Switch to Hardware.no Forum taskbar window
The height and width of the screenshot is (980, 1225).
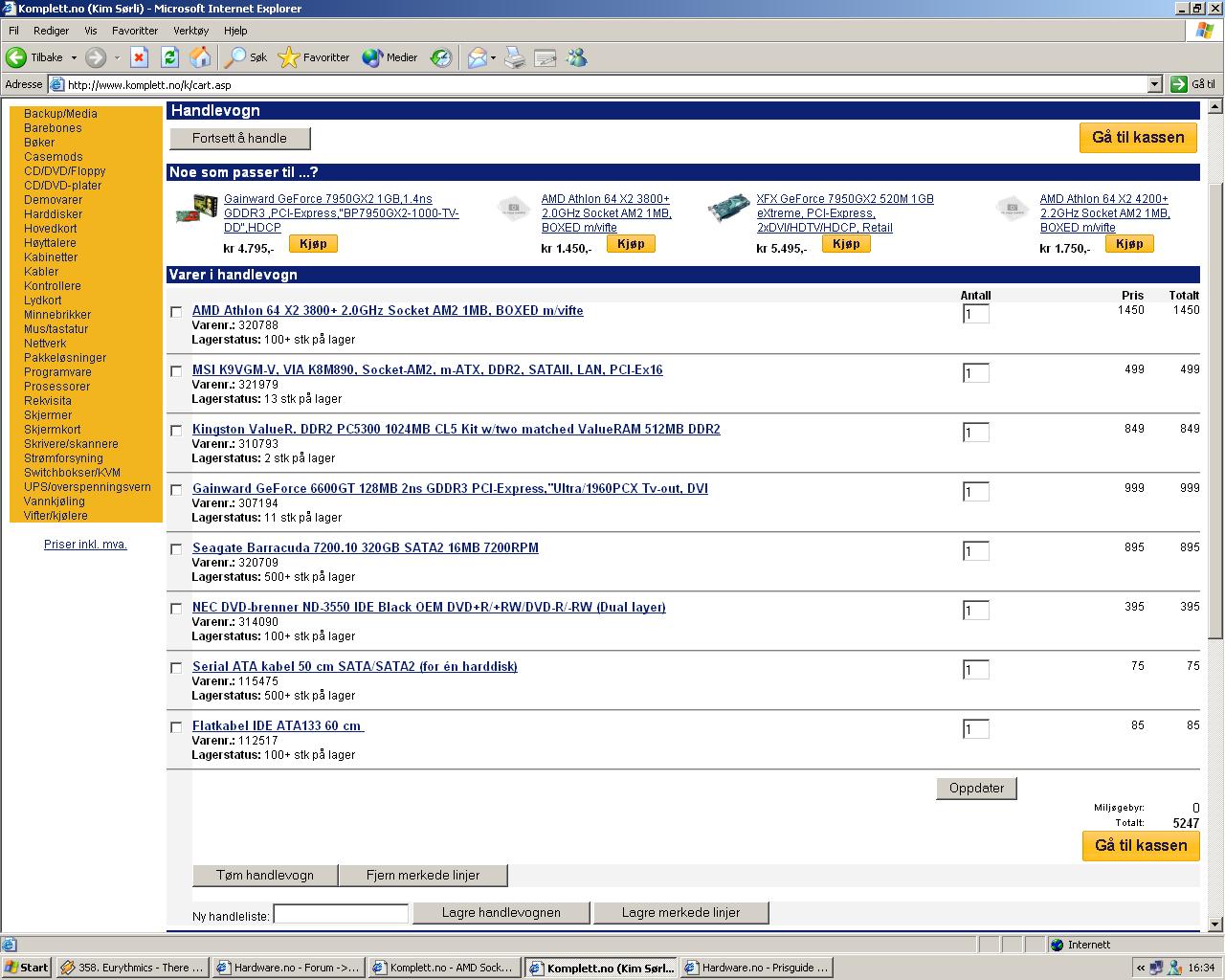tap(288, 968)
